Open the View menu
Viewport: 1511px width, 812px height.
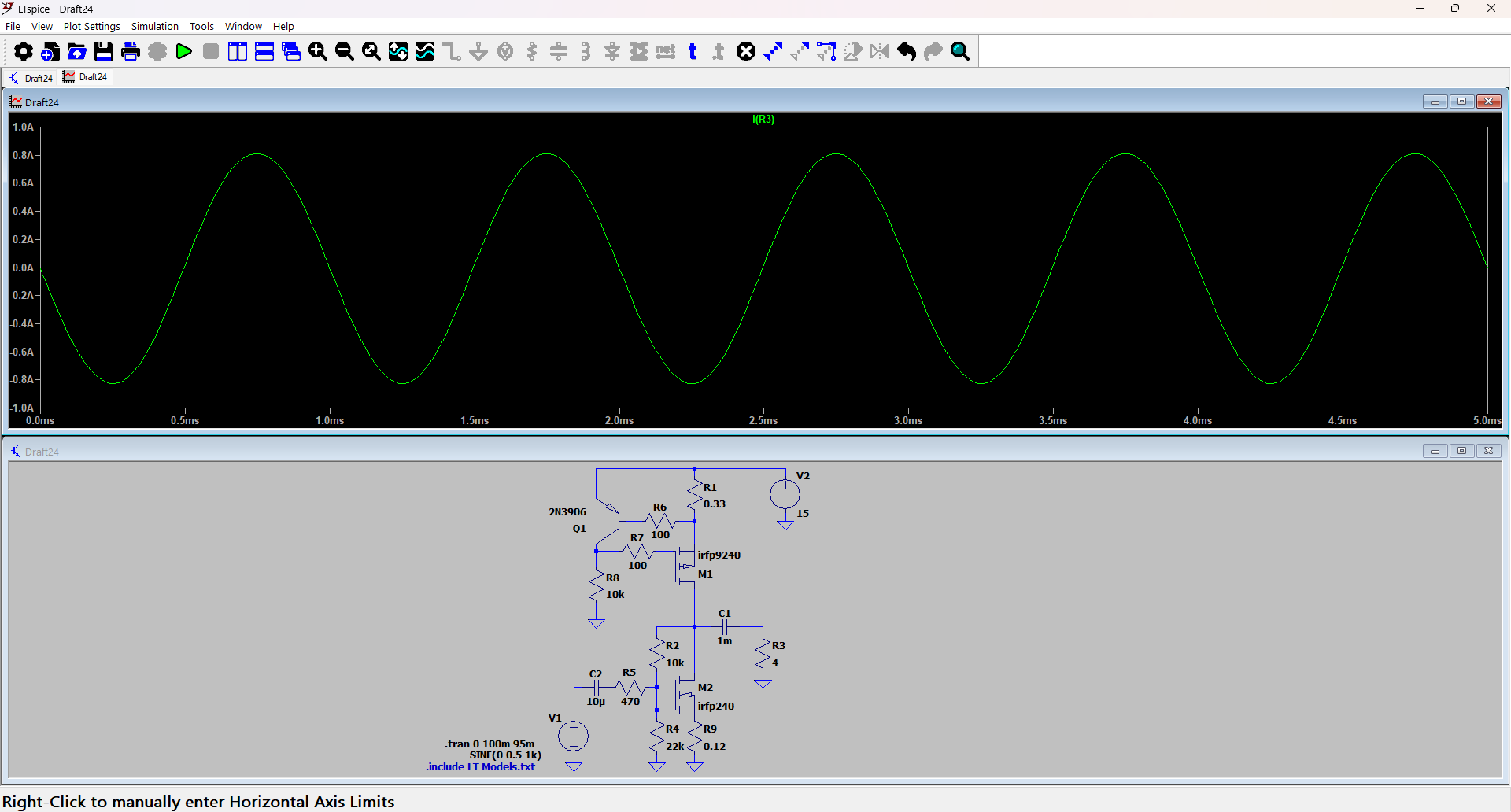tap(42, 26)
